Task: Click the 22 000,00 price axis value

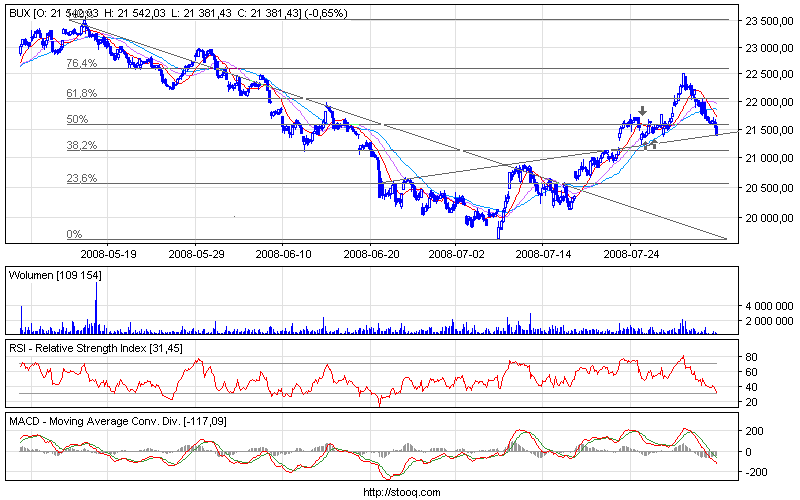Action: [x=769, y=102]
